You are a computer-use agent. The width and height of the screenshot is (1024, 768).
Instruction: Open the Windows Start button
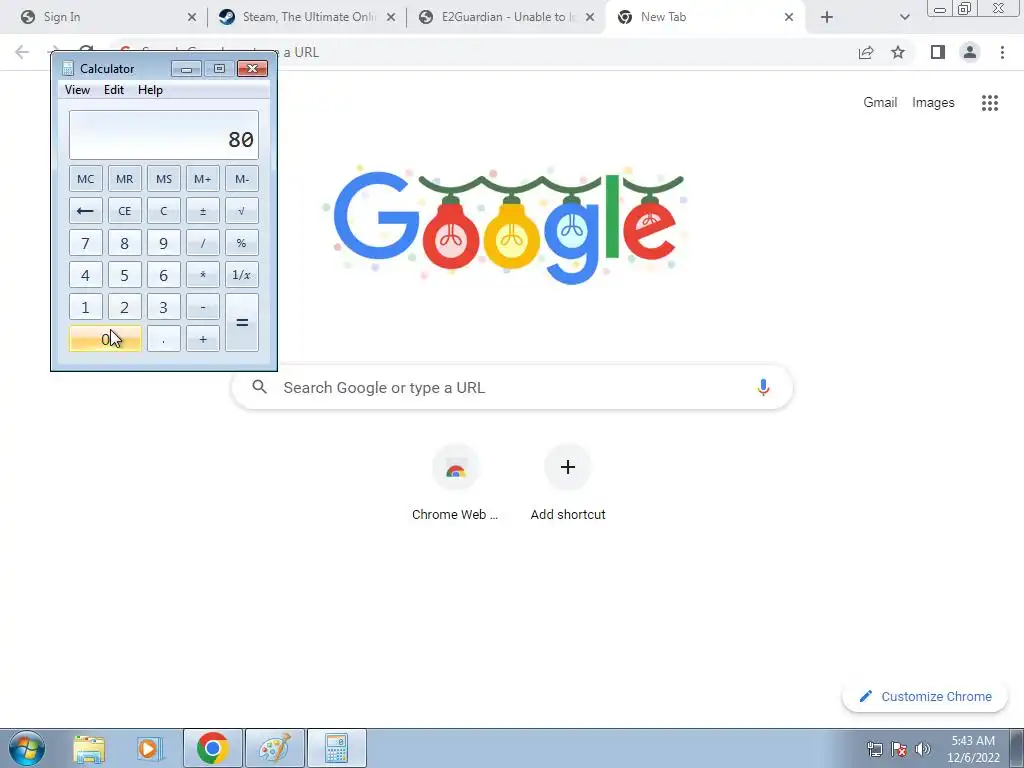point(27,748)
